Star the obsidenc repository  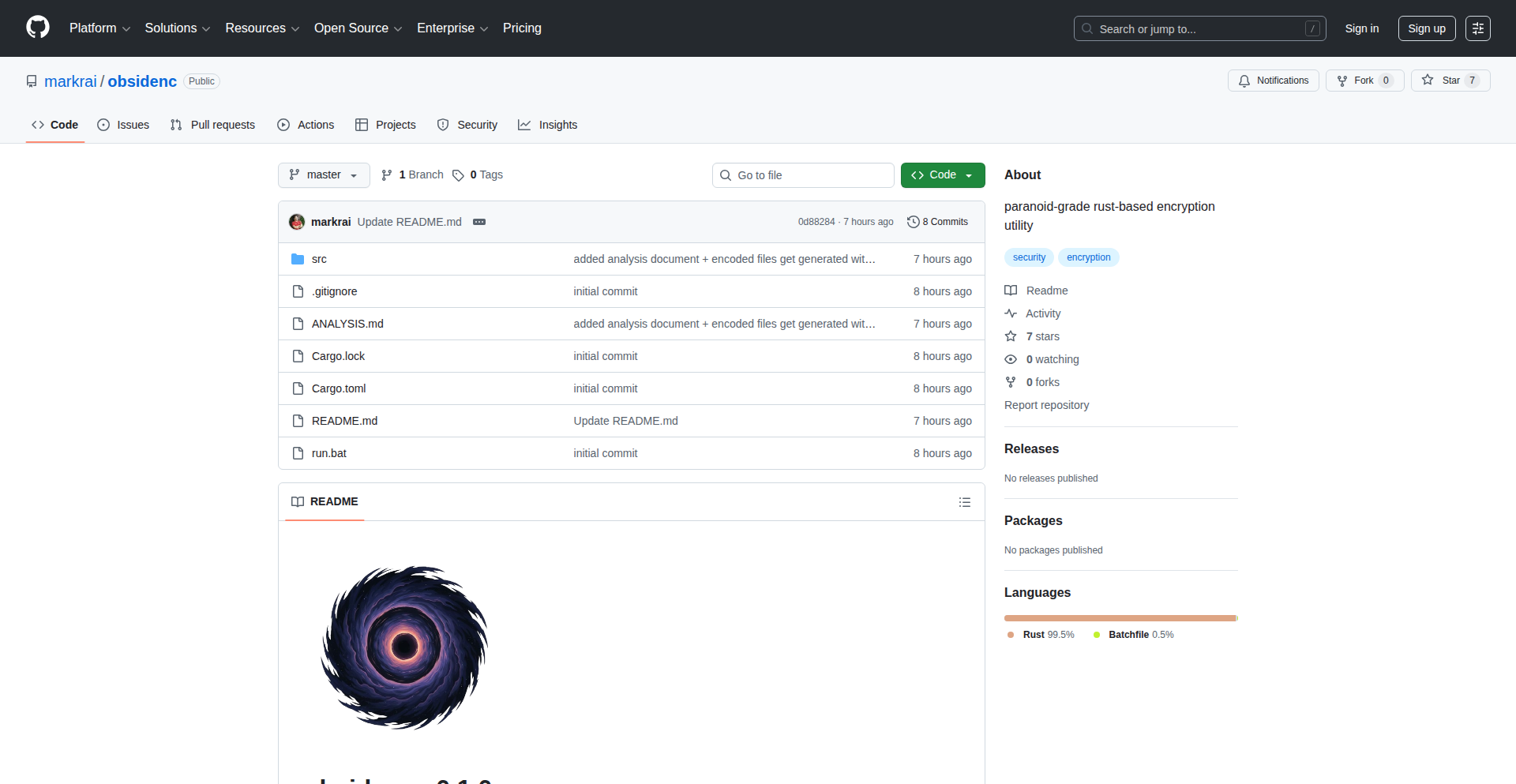pos(1450,80)
